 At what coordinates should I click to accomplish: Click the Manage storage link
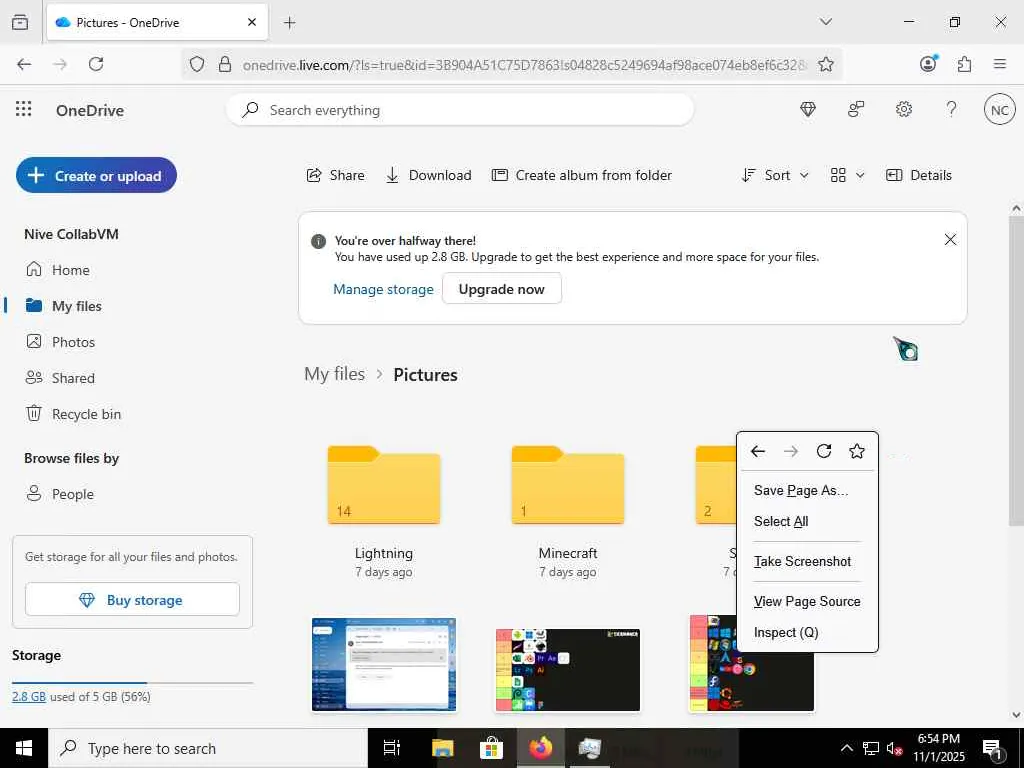pos(383,289)
